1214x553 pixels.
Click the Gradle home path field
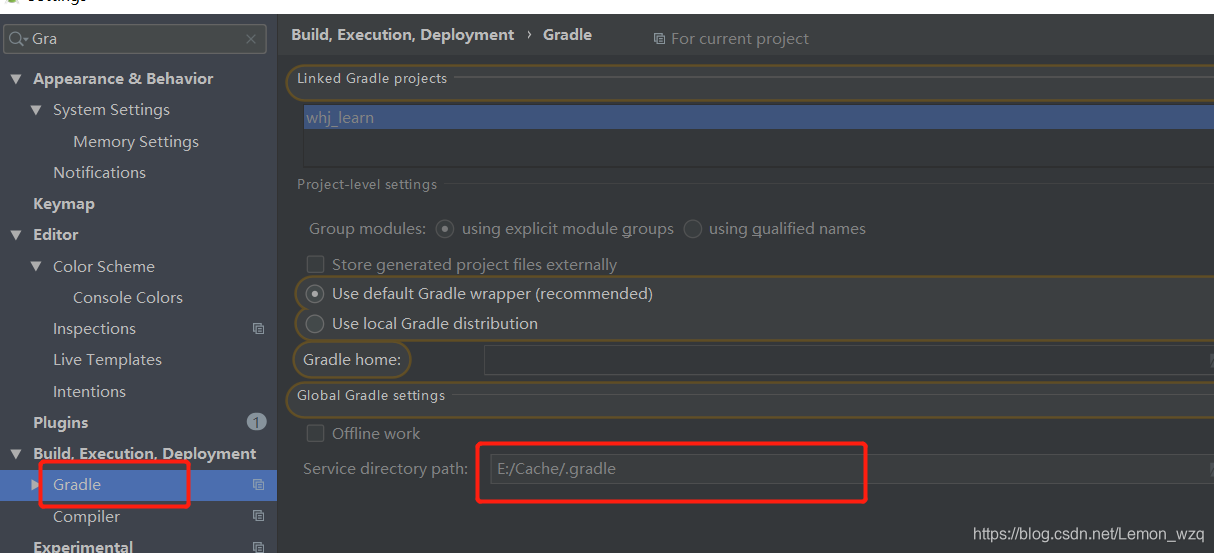(x=849, y=360)
